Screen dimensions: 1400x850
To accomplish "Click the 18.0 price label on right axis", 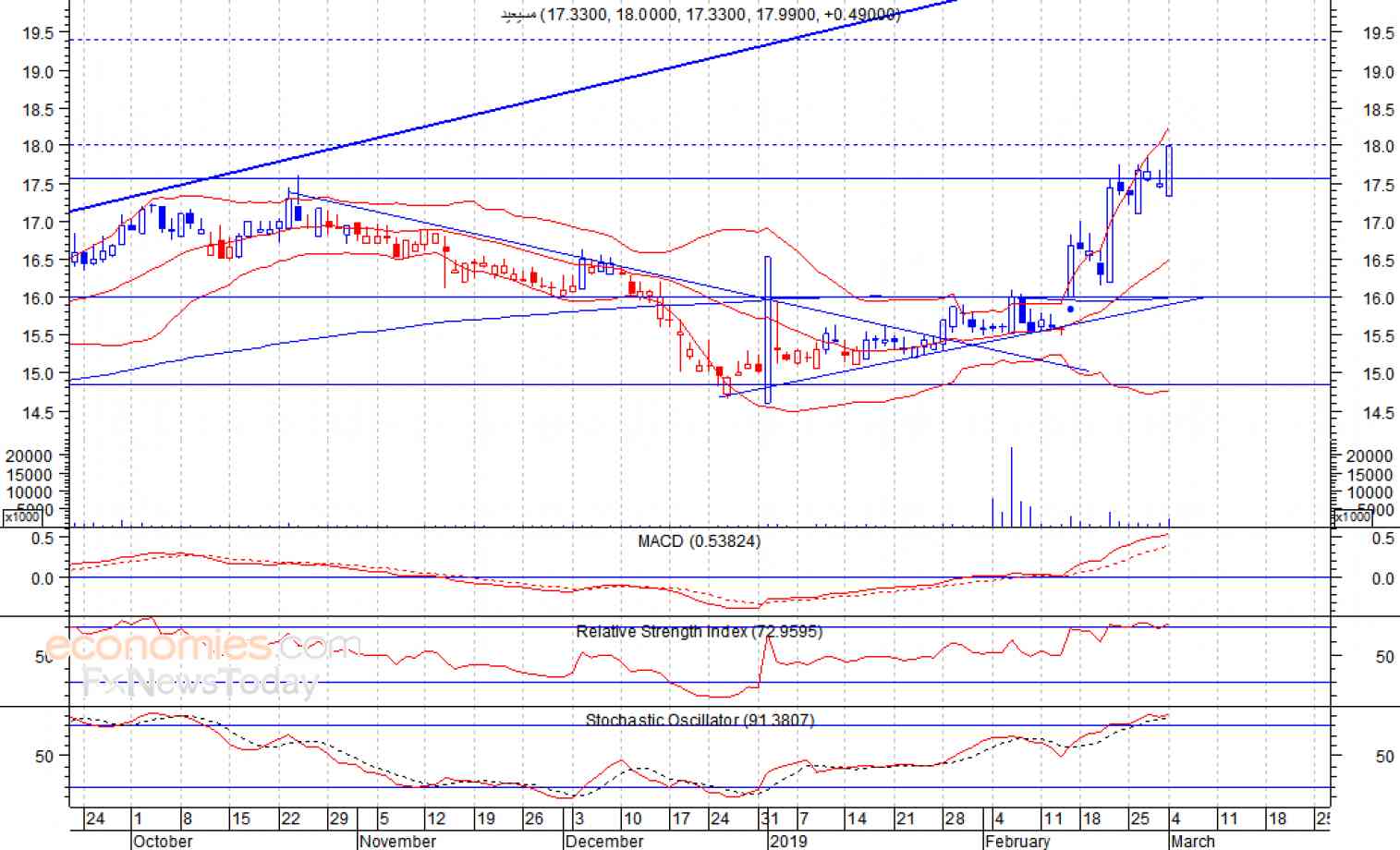I will (x=1378, y=146).
